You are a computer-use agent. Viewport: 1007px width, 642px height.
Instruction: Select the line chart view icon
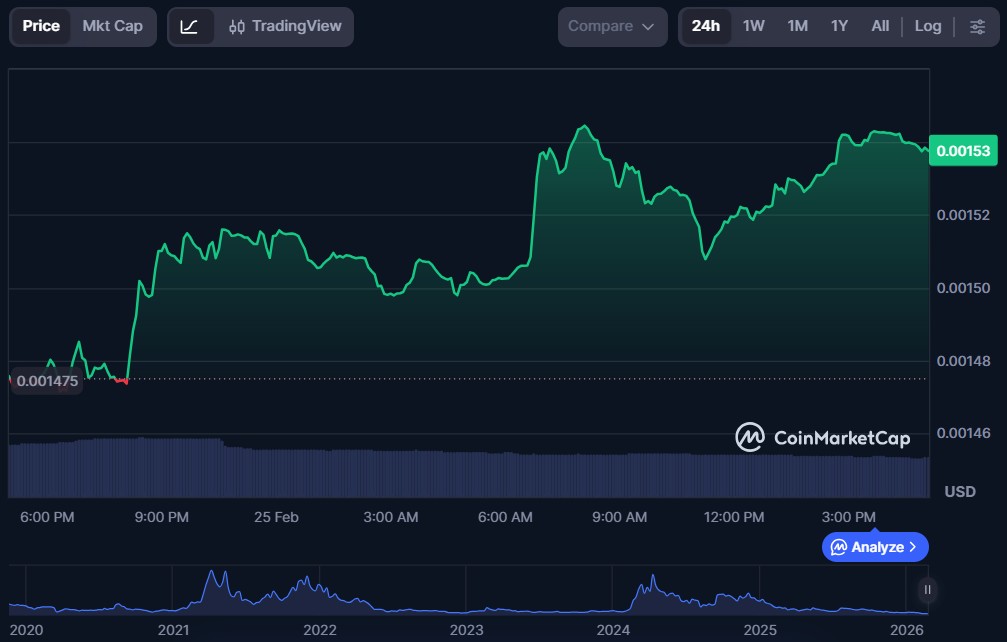pyautogui.click(x=189, y=26)
